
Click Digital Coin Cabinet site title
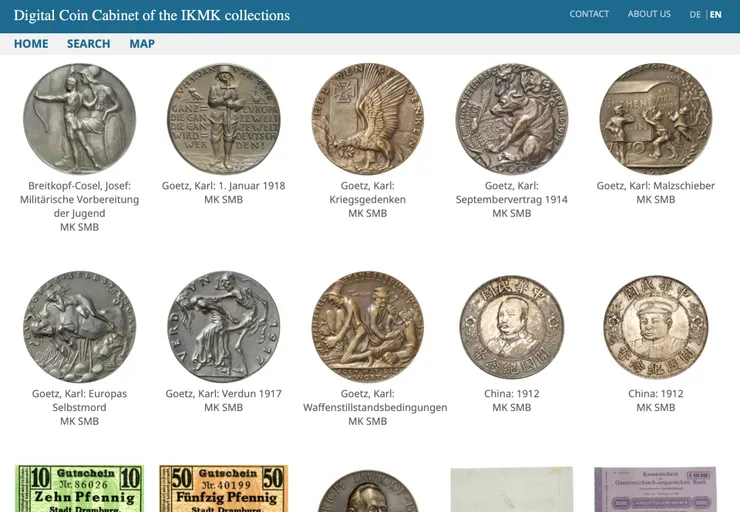click(x=151, y=15)
